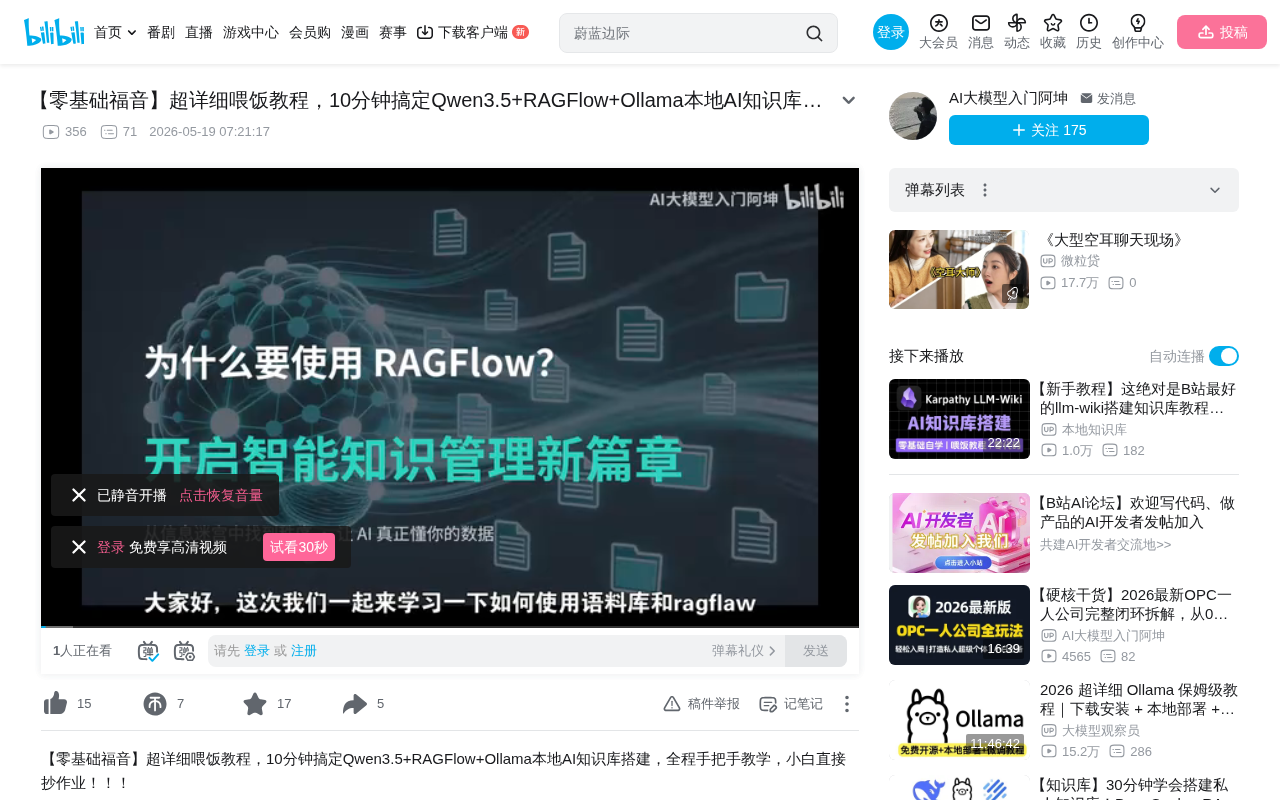Close the 登录免费享高清视频 prompt
1280x800 pixels.
(x=79, y=547)
